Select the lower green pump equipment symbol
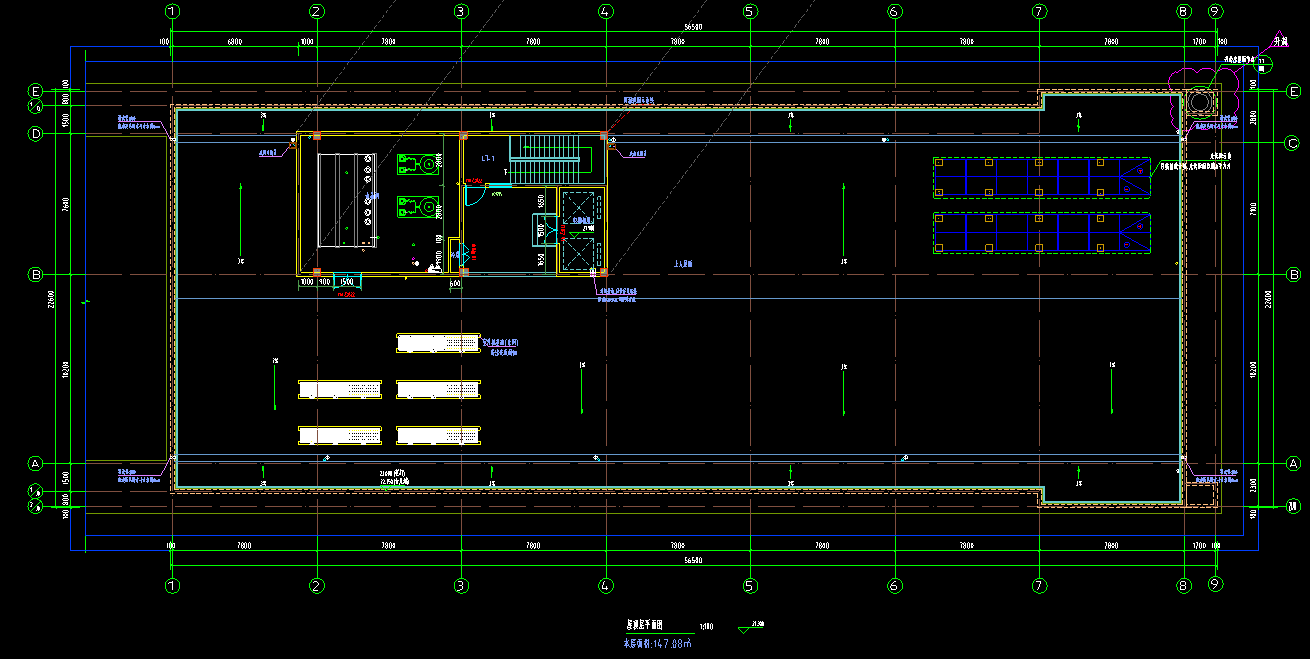 pyautogui.click(x=420, y=207)
